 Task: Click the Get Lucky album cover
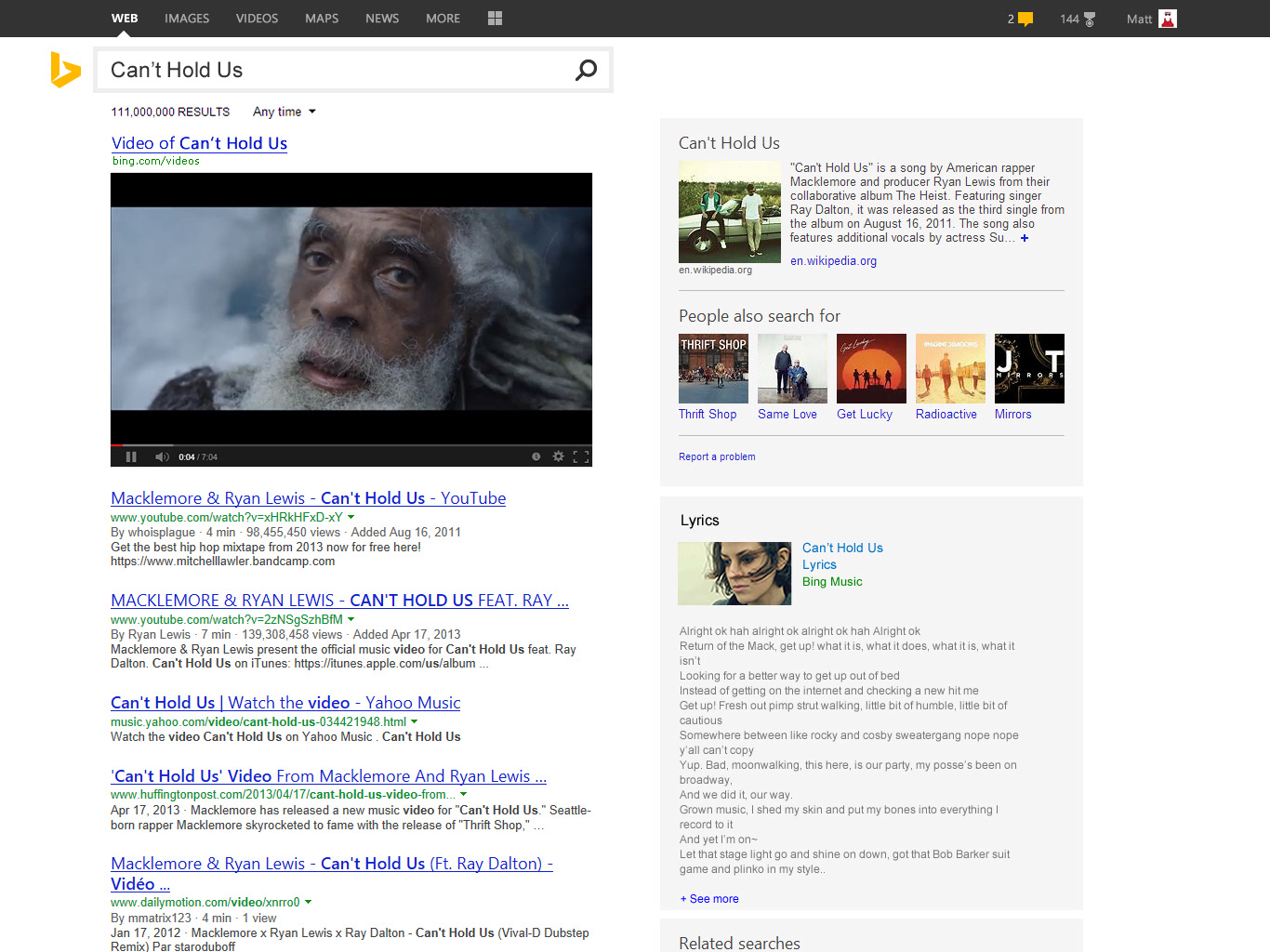tap(871, 368)
